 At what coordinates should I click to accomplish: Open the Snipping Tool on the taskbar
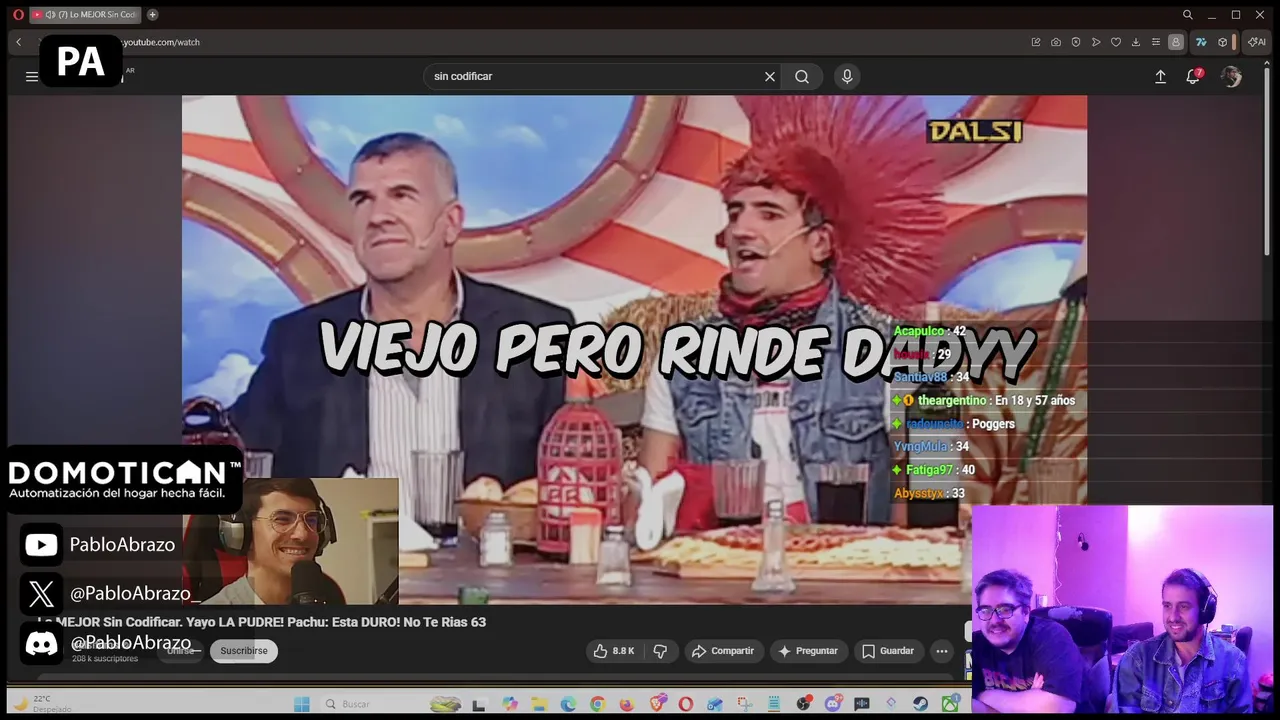(745, 704)
